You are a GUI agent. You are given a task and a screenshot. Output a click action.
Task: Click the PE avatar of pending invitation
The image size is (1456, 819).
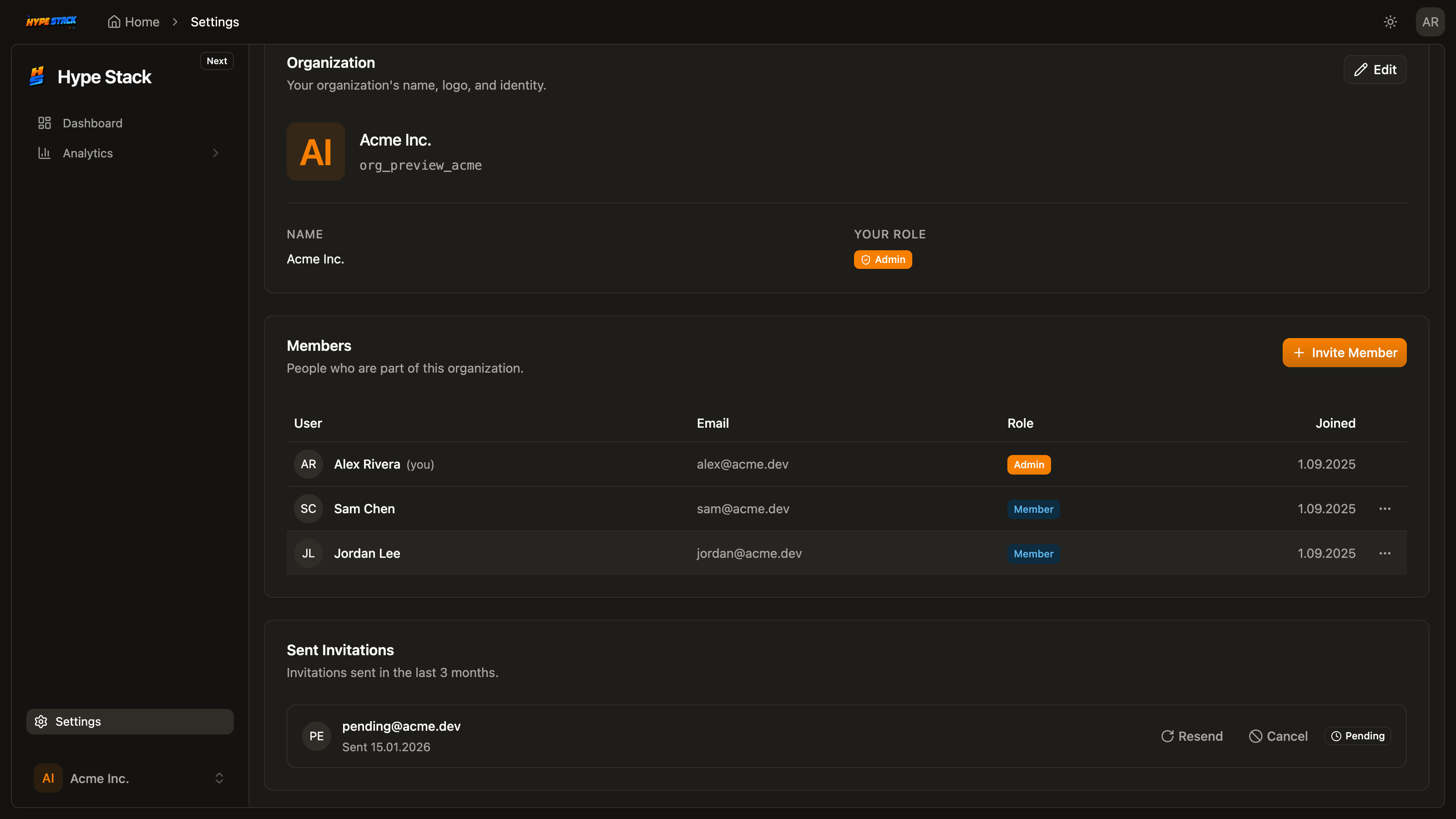point(317,736)
